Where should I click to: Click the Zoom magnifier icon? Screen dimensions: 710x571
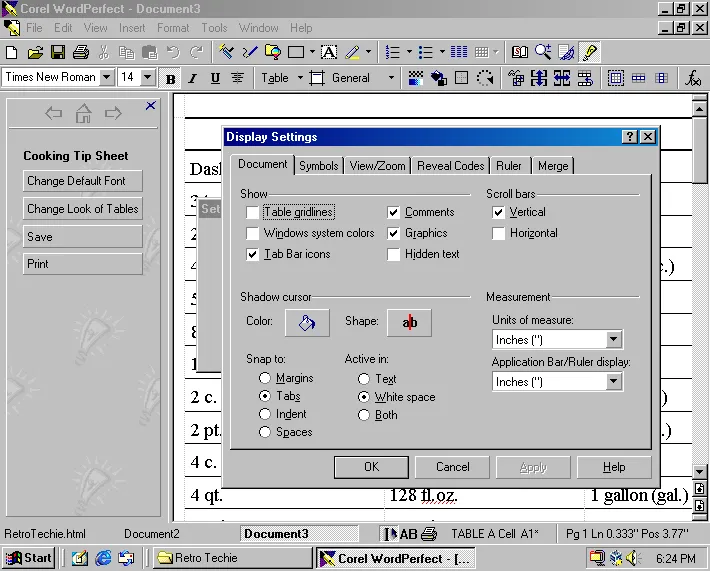[543, 53]
